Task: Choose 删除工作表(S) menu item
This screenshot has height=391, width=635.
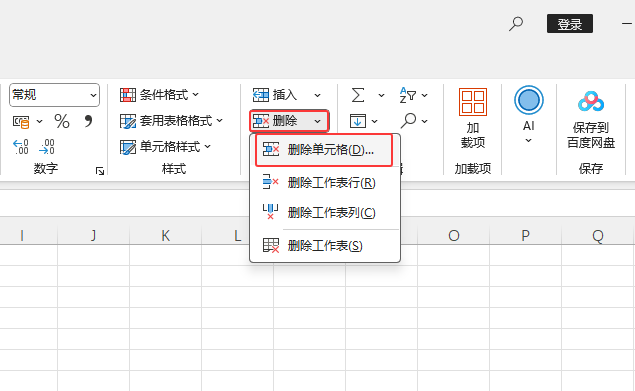Action: tap(325, 246)
